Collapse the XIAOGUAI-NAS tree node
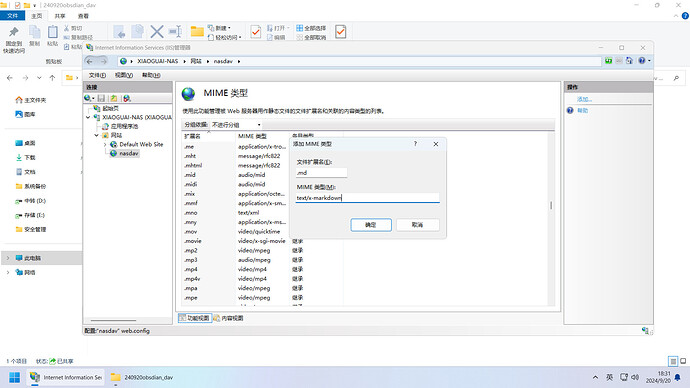 click(x=88, y=117)
